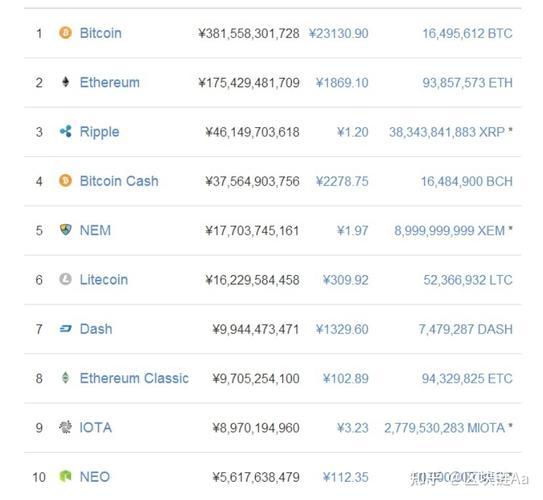Open the Ethereum Classic name link
543x500 pixels.
tap(134, 378)
